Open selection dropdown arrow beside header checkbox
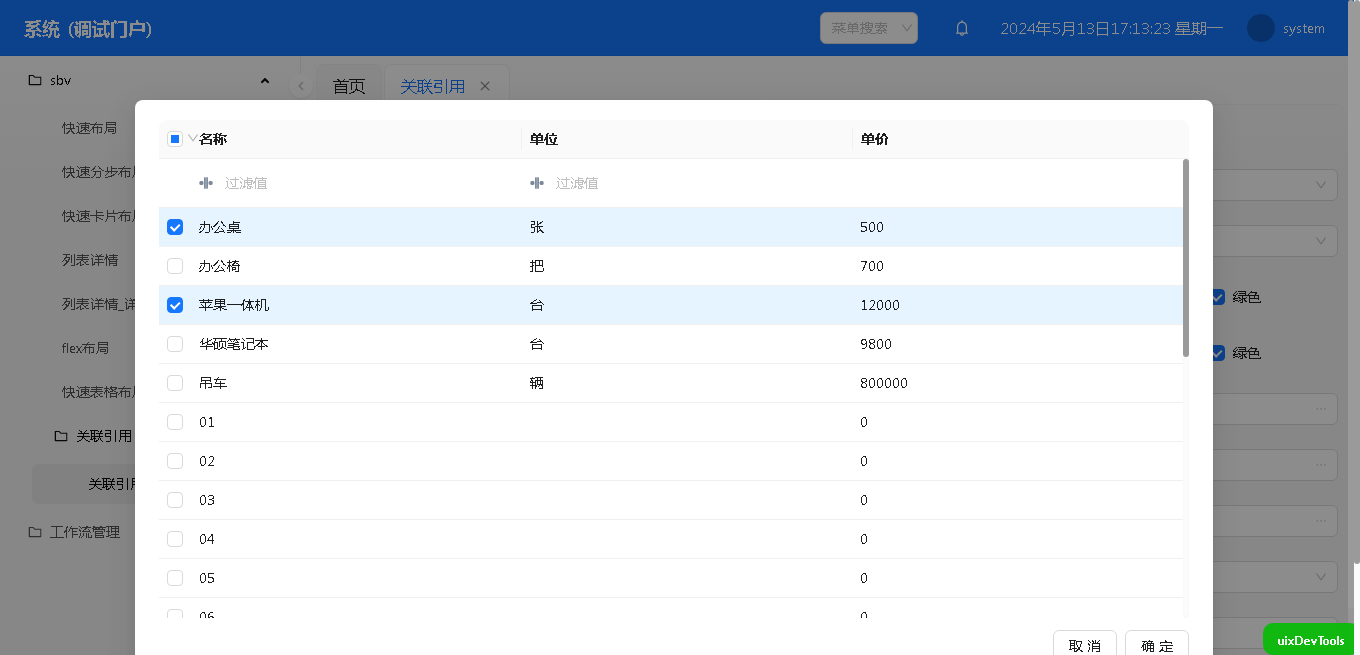This screenshot has width=1360, height=655. pyautogui.click(x=192, y=139)
